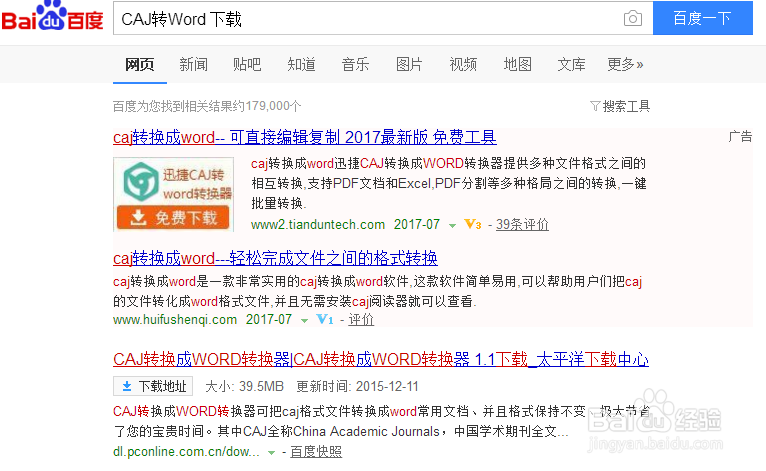Click the 评价 link for huifushenqi
The image size is (766, 471).
361,320
